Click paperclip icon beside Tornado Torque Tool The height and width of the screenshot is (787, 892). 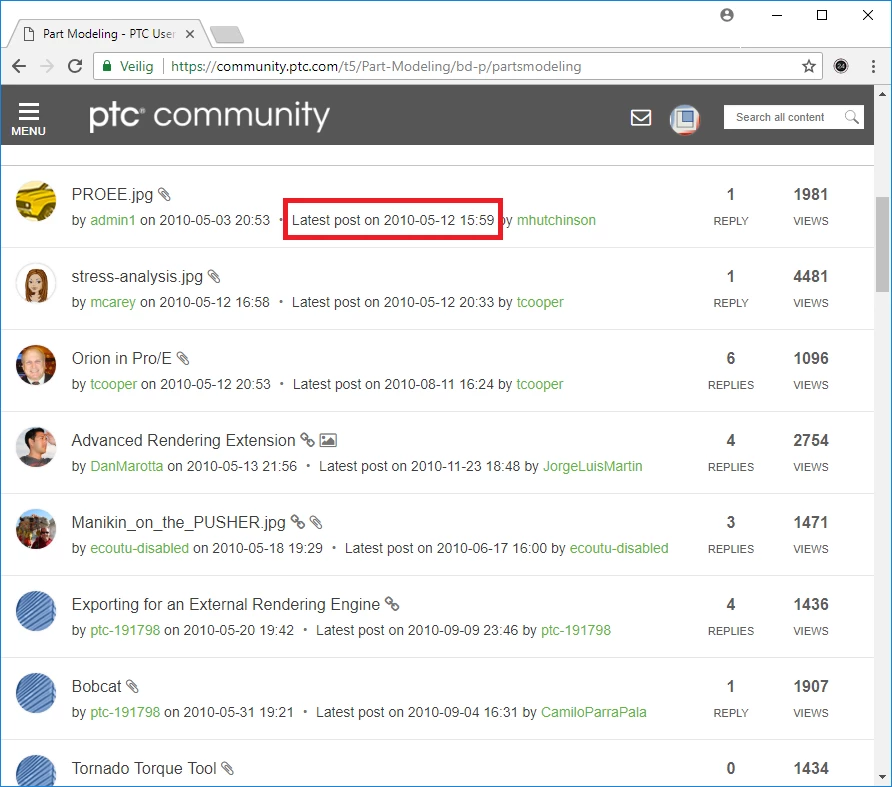[227, 768]
